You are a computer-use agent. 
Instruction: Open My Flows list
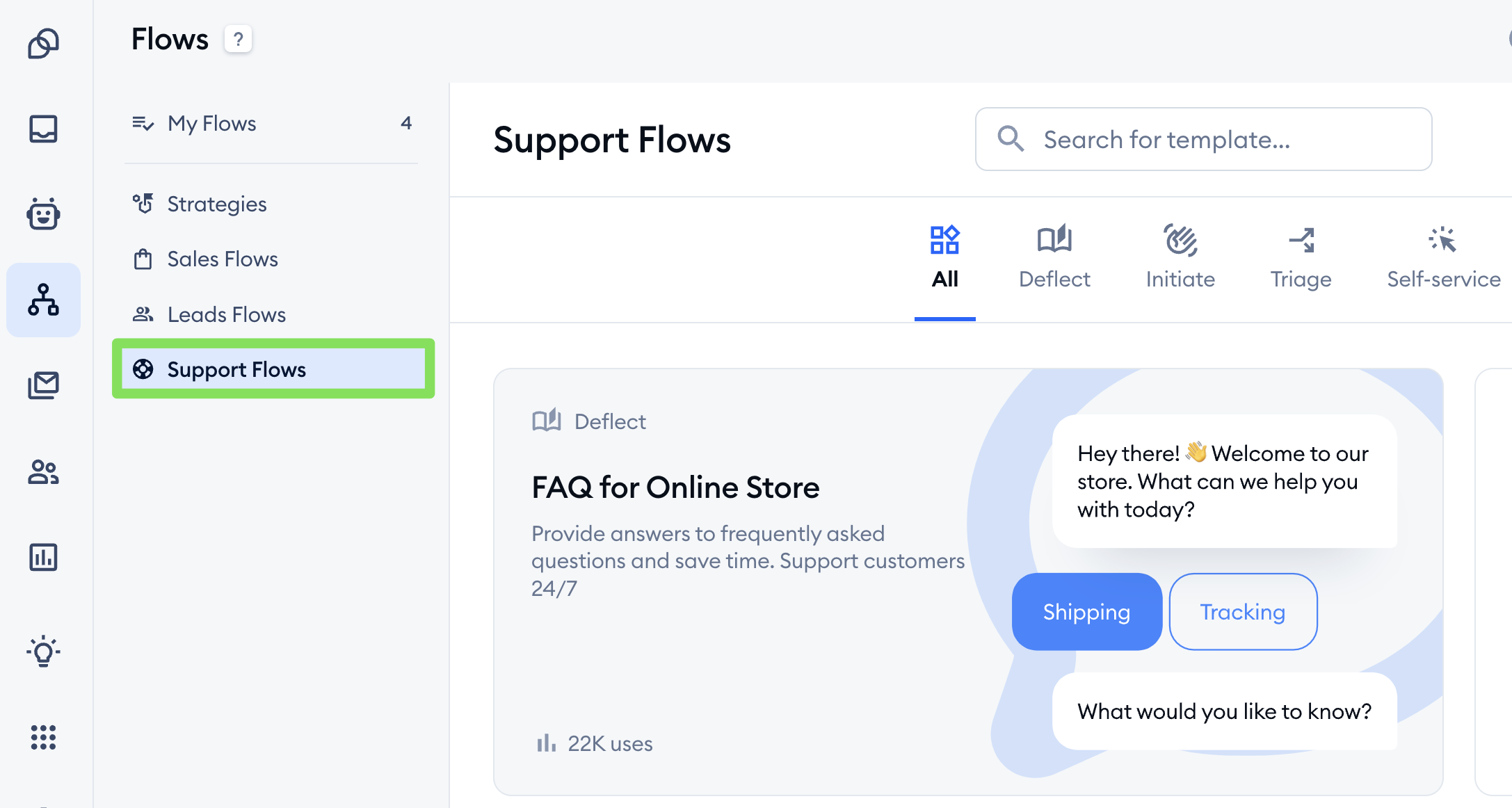pyautogui.click(x=212, y=124)
